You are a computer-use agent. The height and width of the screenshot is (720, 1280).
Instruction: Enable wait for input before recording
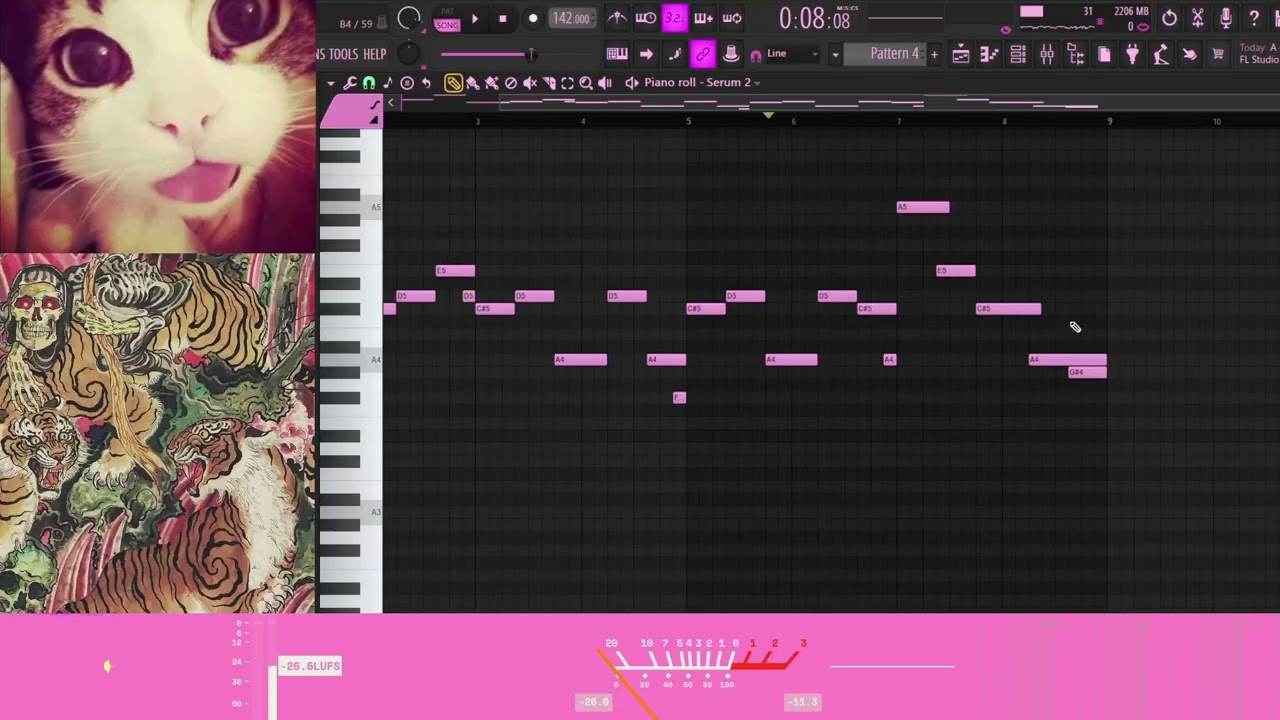pyautogui.click(x=646, y=18)
